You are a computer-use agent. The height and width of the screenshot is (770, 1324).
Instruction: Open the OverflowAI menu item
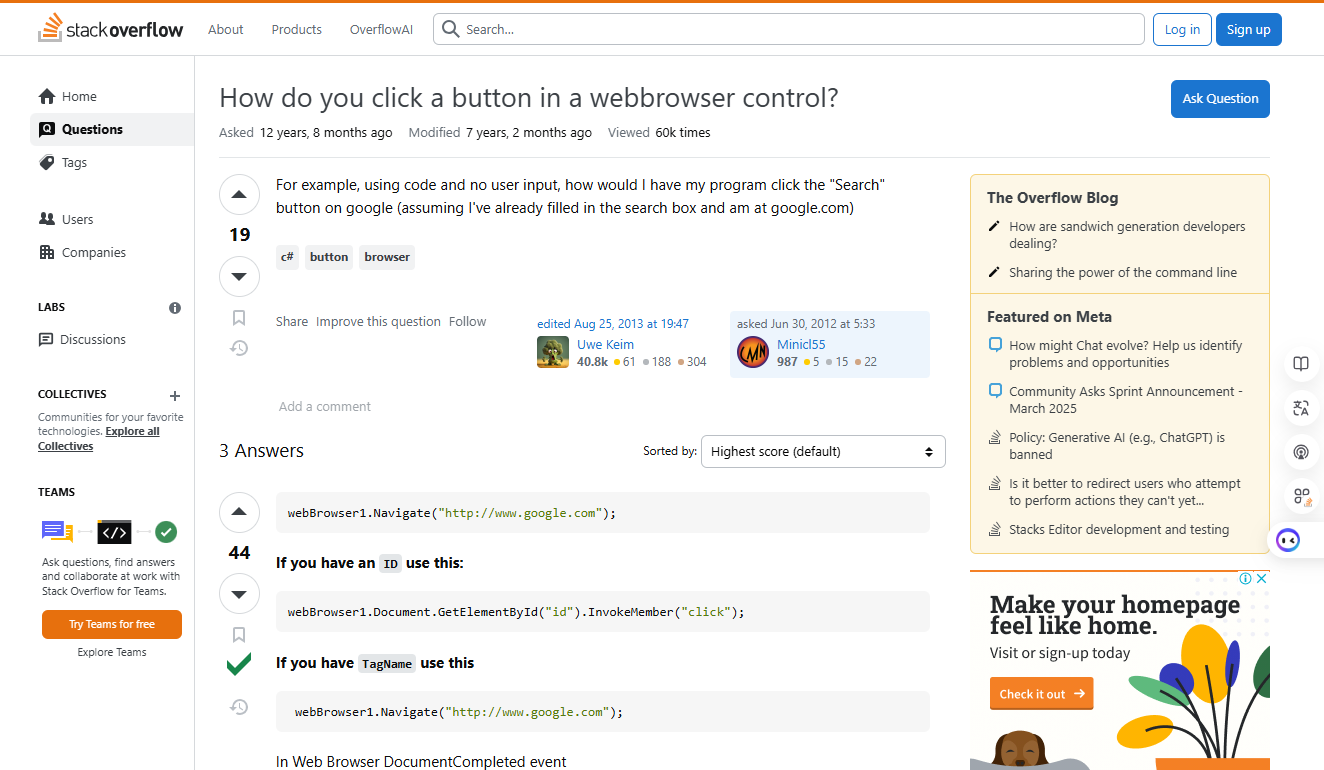(381, 29)
